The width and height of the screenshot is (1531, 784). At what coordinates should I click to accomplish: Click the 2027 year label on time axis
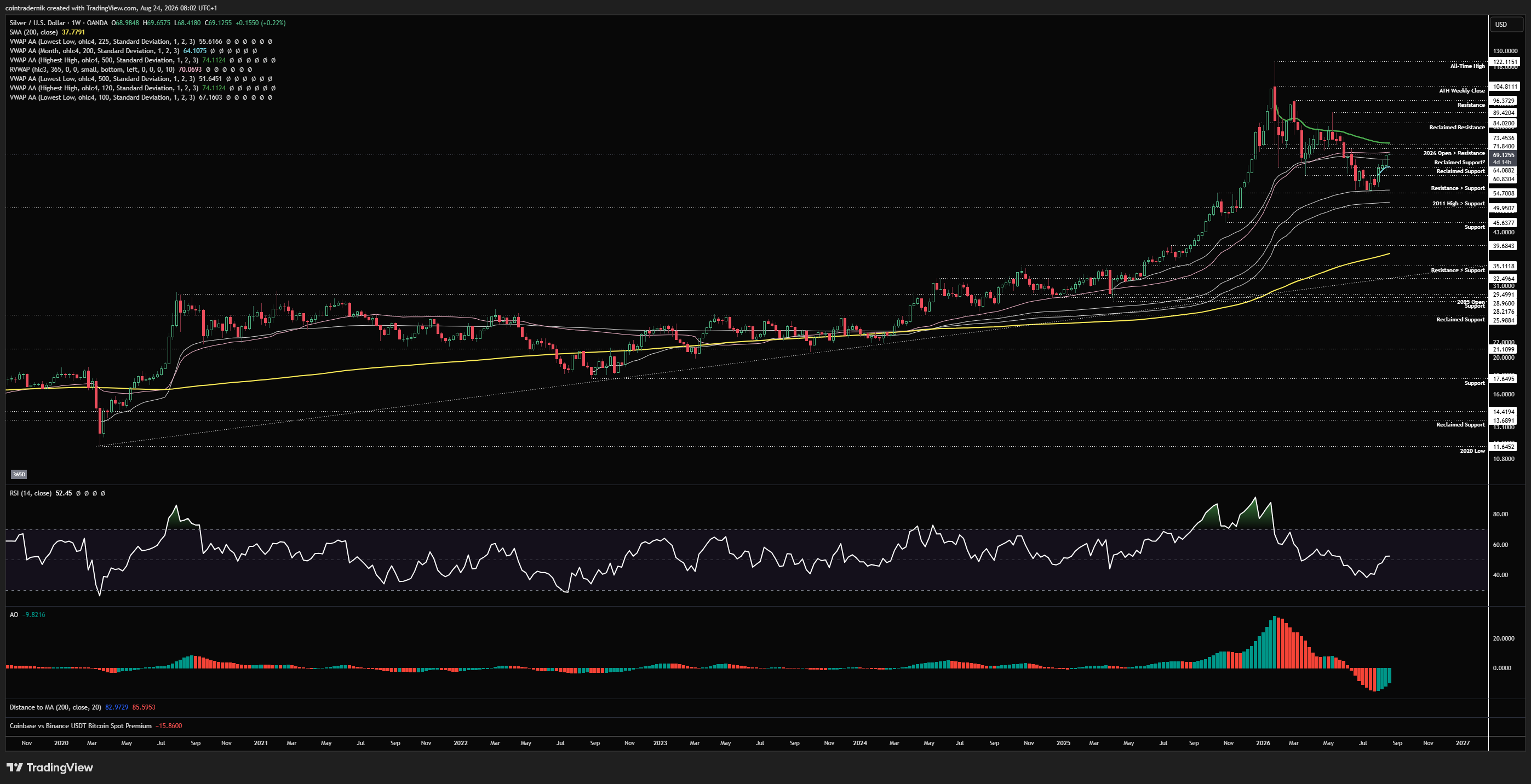pyautogui.click(x=1463, y=743)
